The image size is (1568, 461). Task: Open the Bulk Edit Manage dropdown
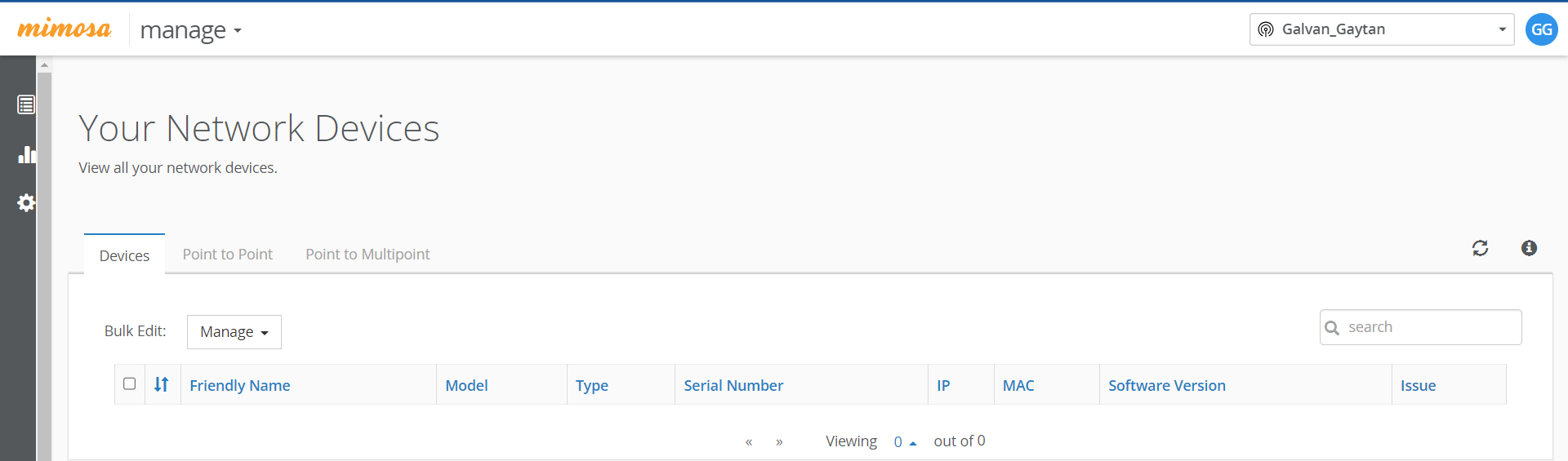(234, 332)
